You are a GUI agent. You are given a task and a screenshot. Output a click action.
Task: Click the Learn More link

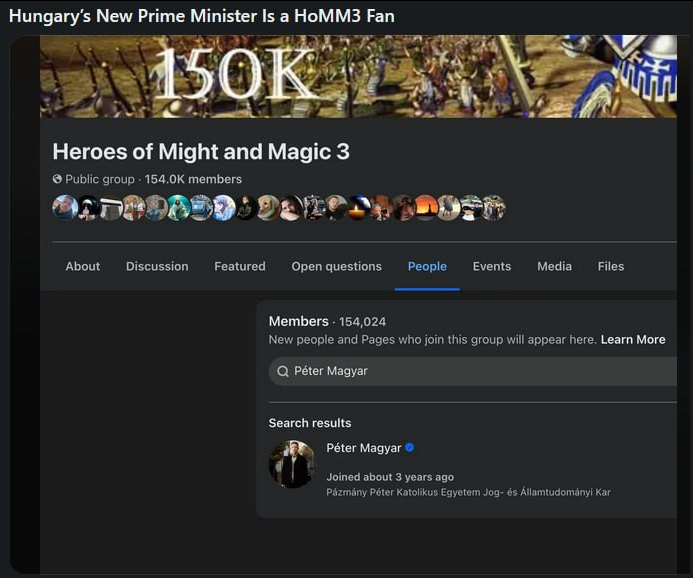(633, 339)
